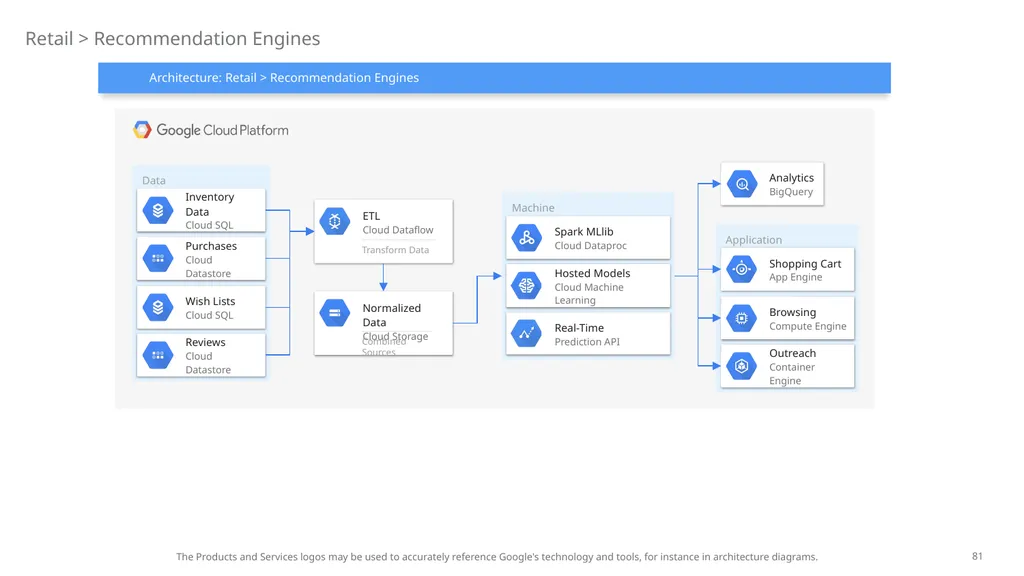
Task: Click the 'Machine' group heading
Action: click(533, 208)
